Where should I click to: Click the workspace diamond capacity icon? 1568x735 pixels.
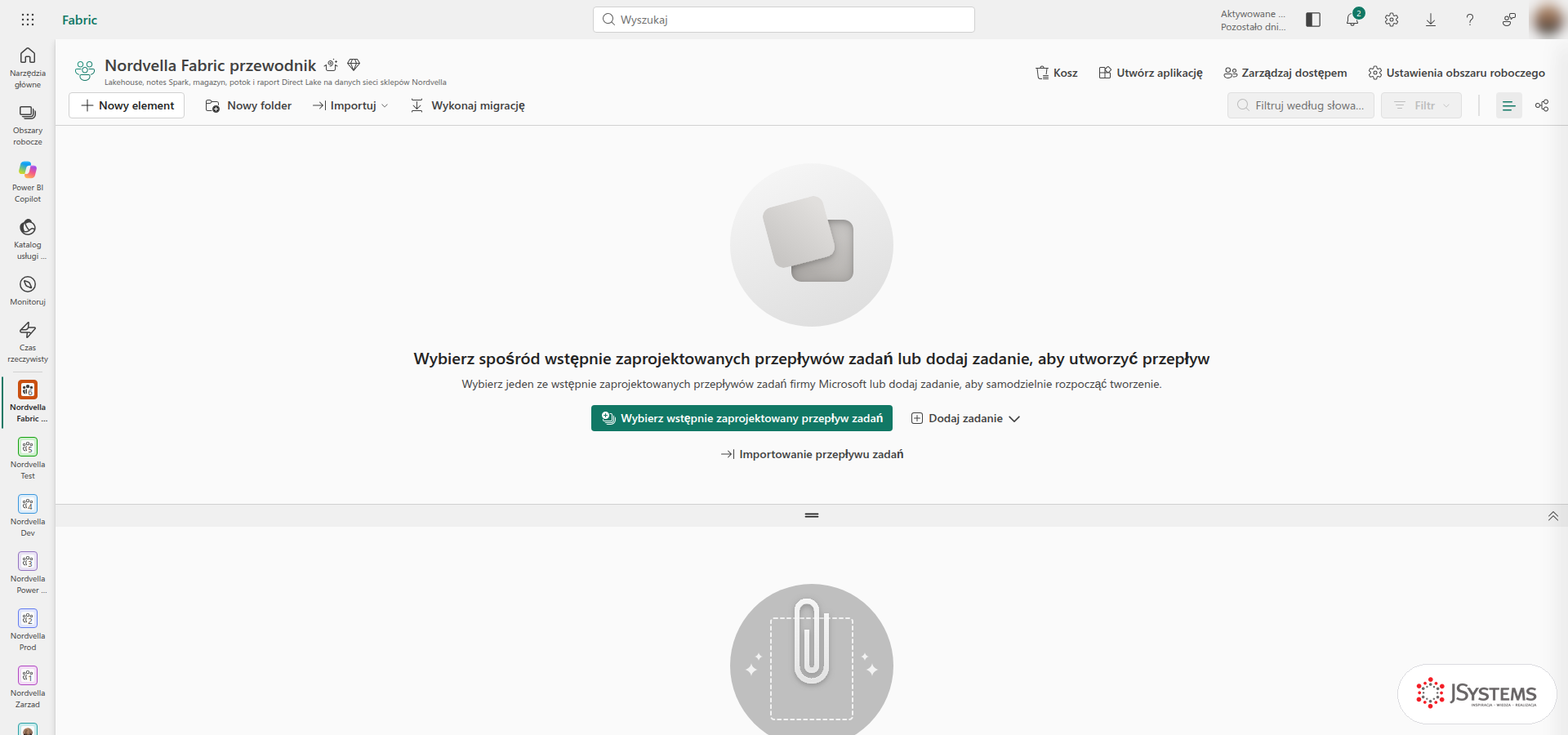[x=354, y=65]
